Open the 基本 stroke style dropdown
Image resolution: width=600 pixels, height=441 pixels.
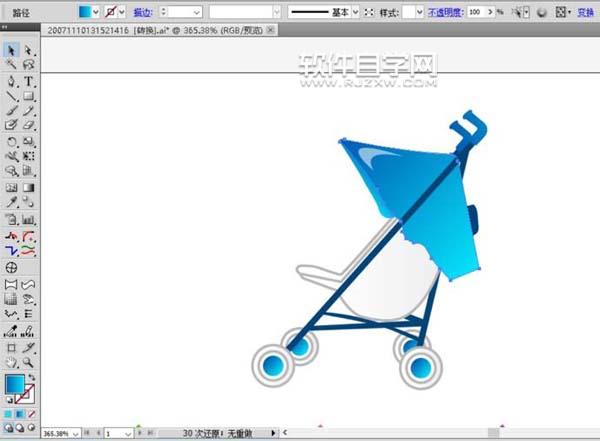coord(355,13)
